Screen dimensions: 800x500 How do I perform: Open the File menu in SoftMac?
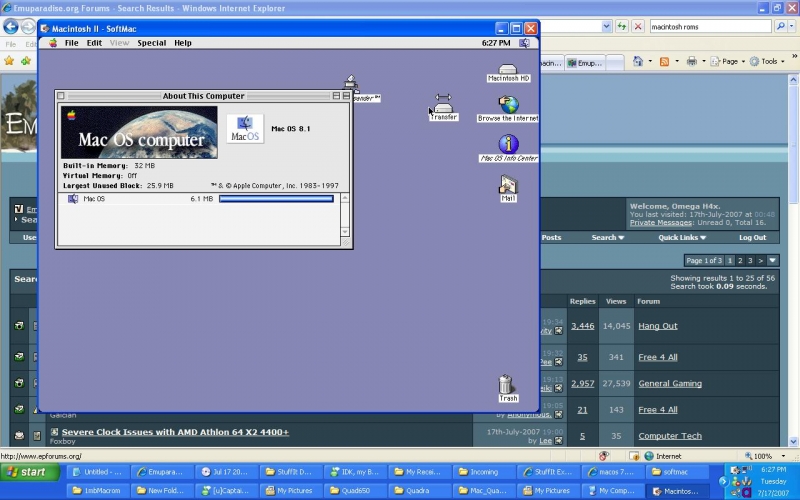[x=71, y=43]
